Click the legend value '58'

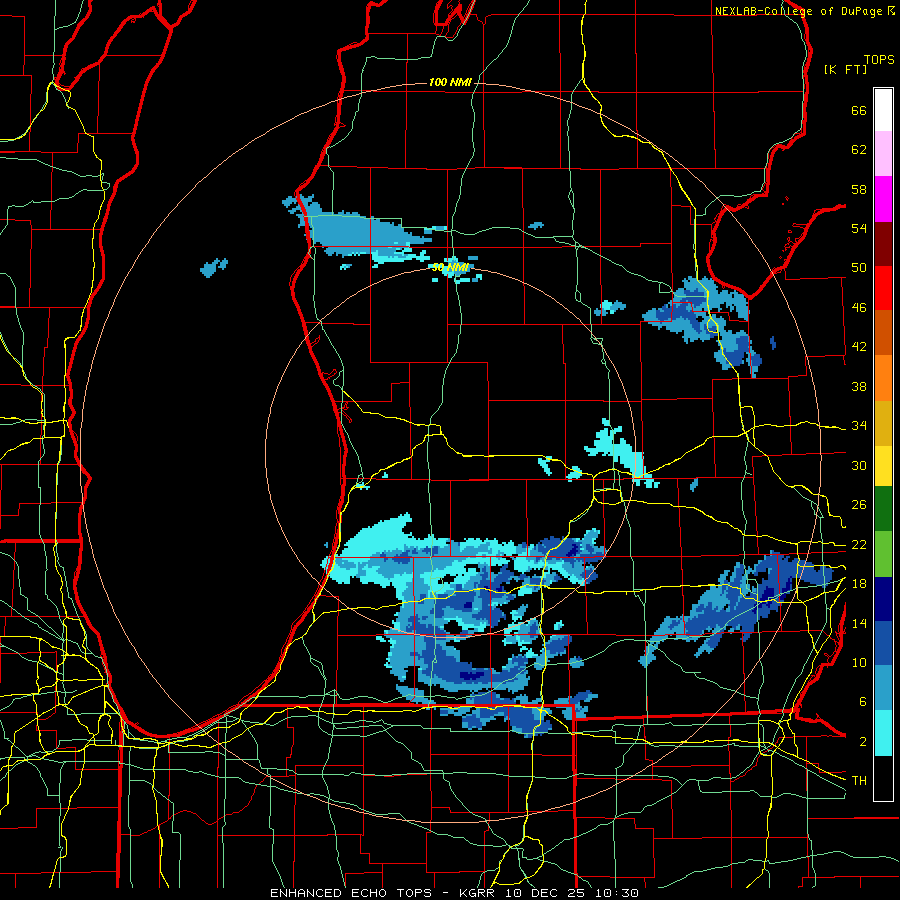(x=859, y=189)
